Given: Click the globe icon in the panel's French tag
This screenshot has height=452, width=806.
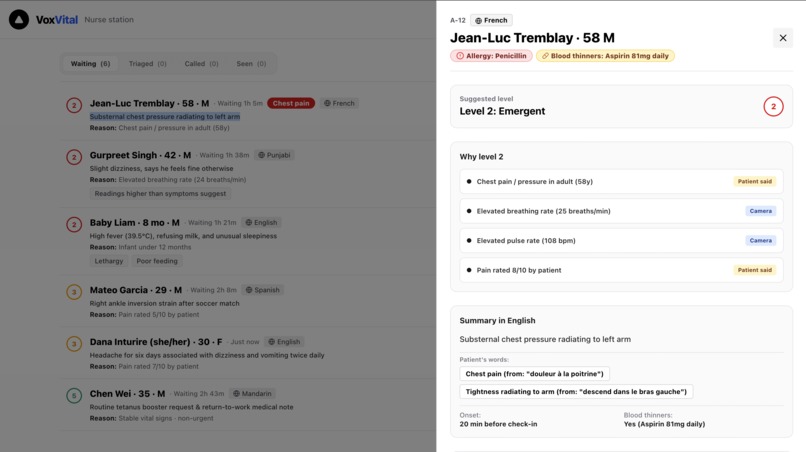Looking at the screenshot, I should click(479, 21).
